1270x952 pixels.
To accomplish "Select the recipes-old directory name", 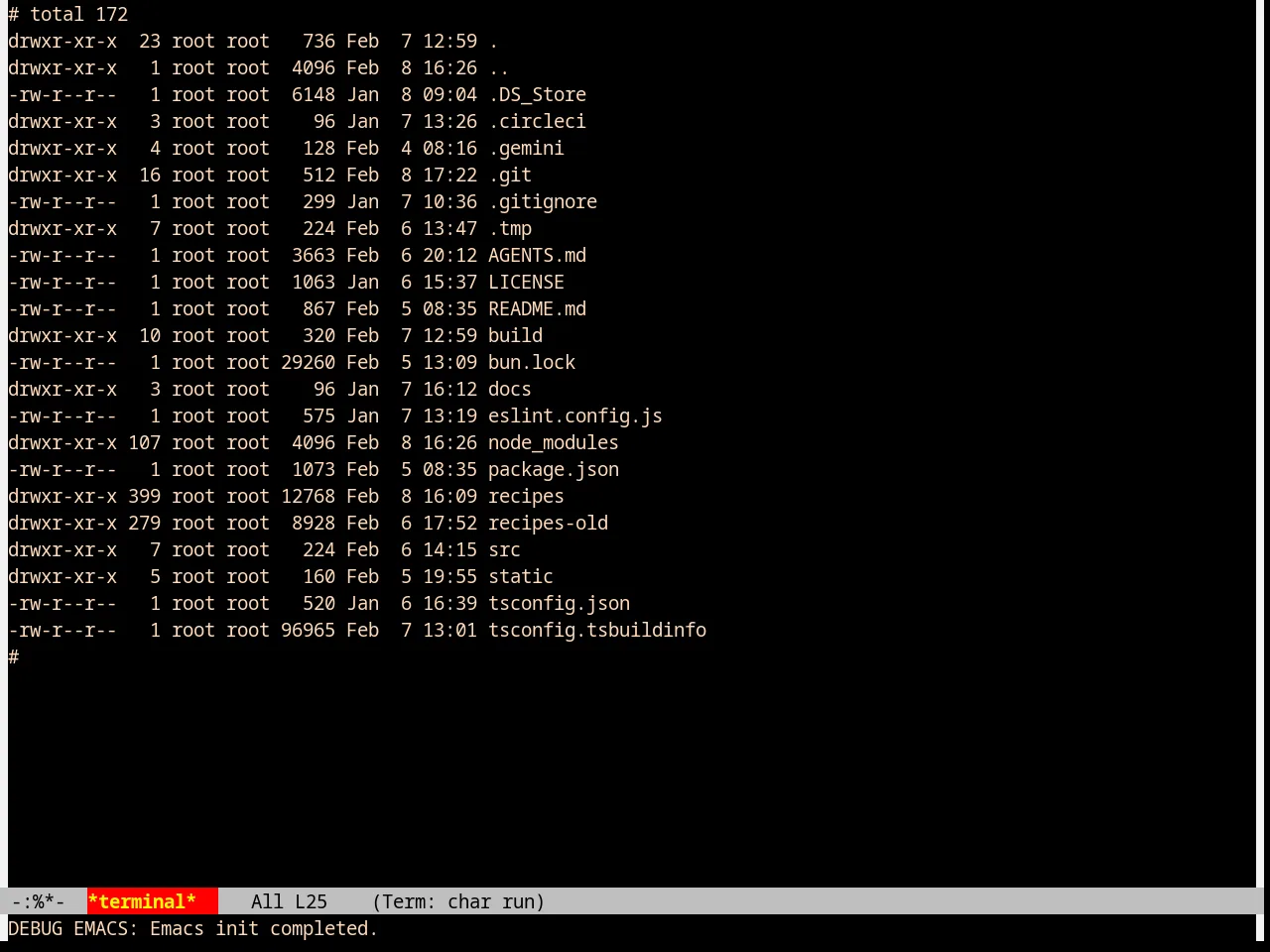I will pos(548,523).
